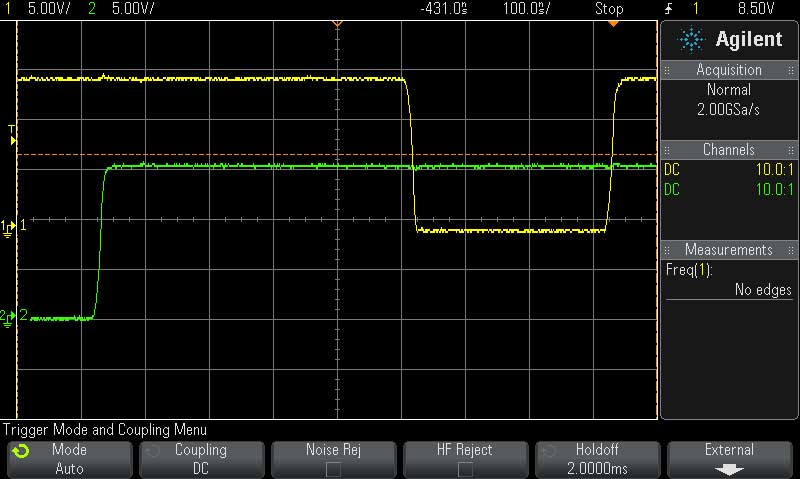Click the orange time reference triangle at top
The image size is (800, 479).
pyautogui.click(x=336, y=24)
